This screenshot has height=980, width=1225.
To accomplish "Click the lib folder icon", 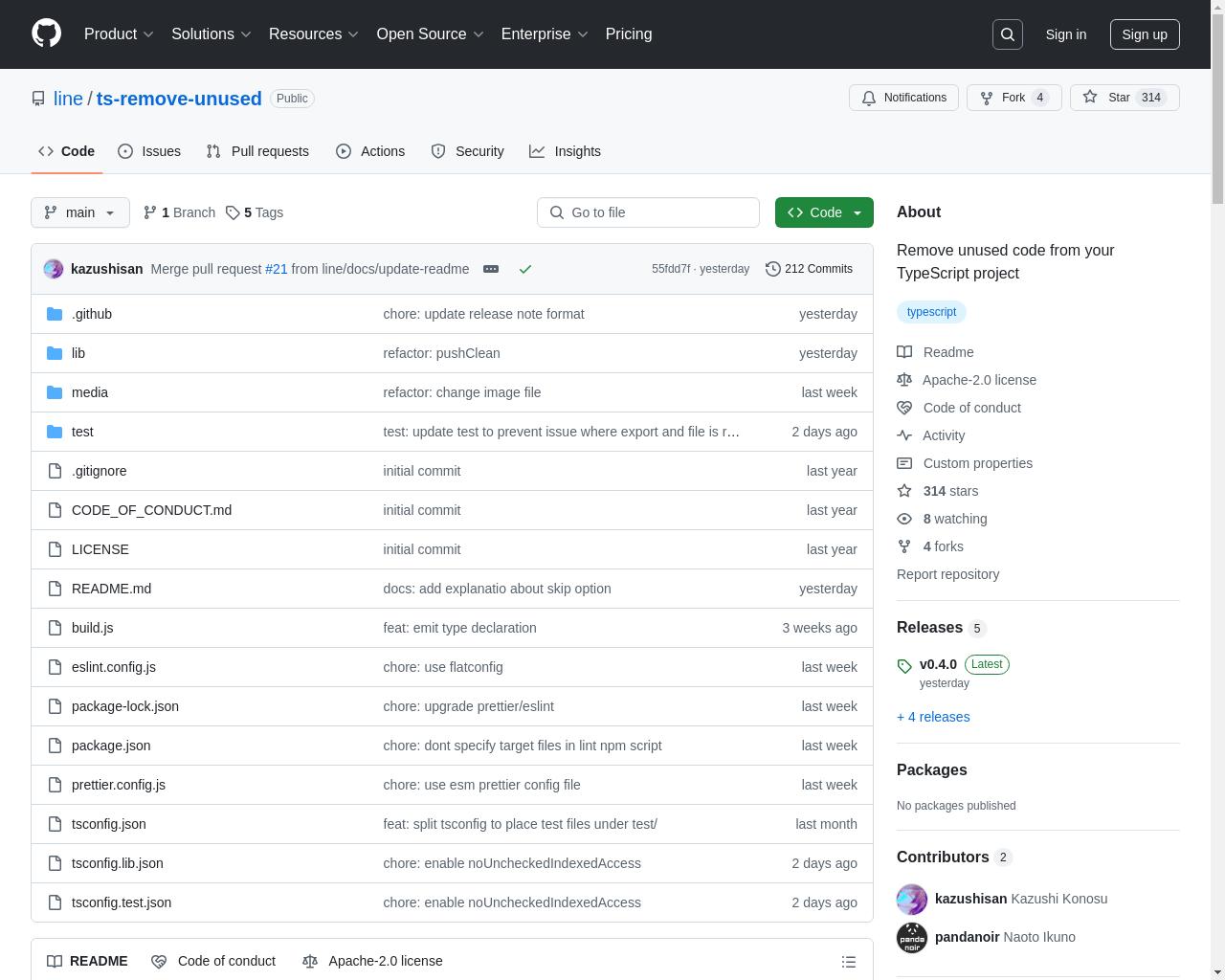I will (x=55, y=353).
